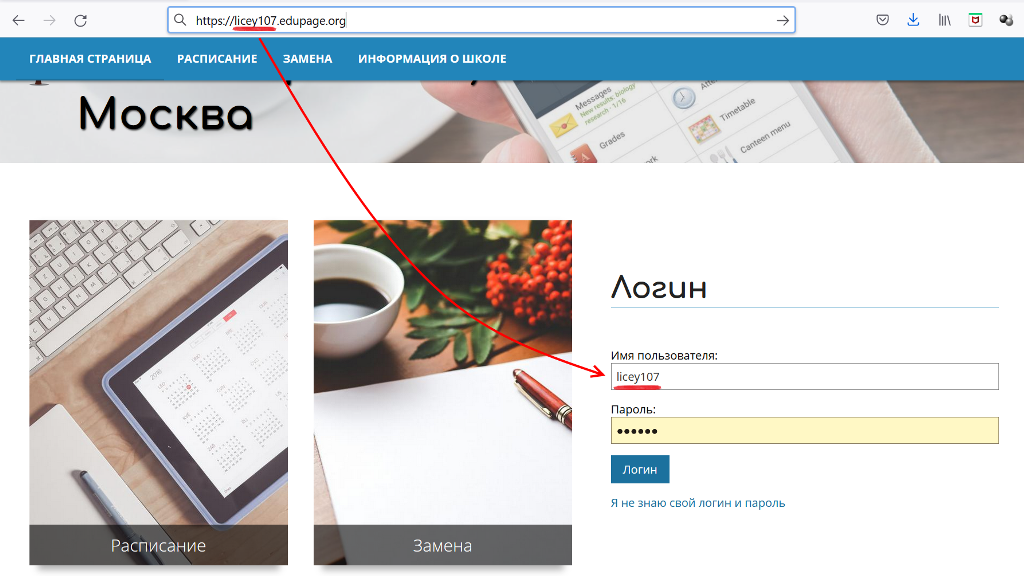Open the ГЛАВНАЯ СТРАНИЦА menu item
Image resolution: width=1024 pixels, height=576 pixels.
[90, 59]
